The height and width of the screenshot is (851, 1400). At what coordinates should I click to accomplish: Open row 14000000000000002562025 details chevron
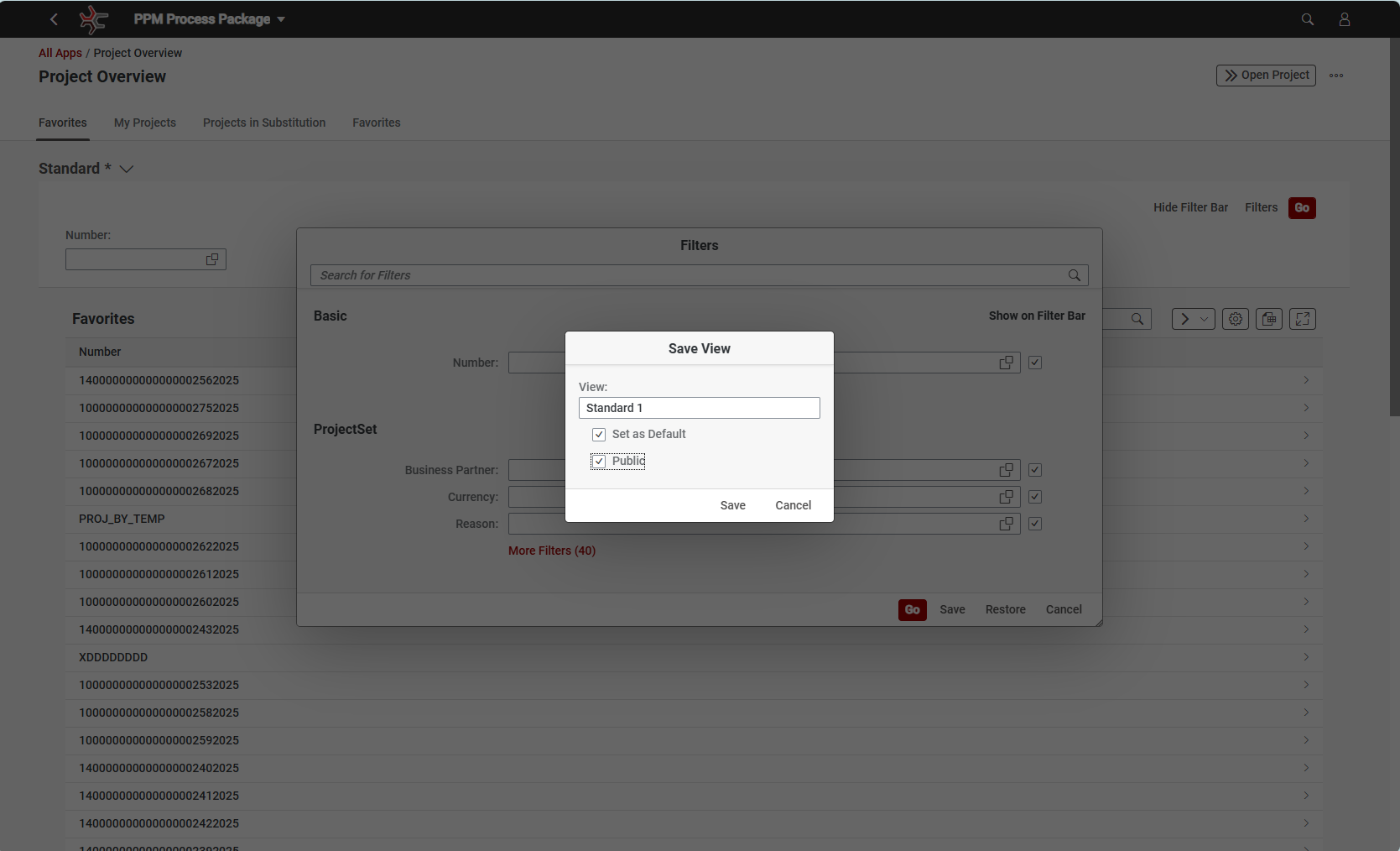(1306, 380)
